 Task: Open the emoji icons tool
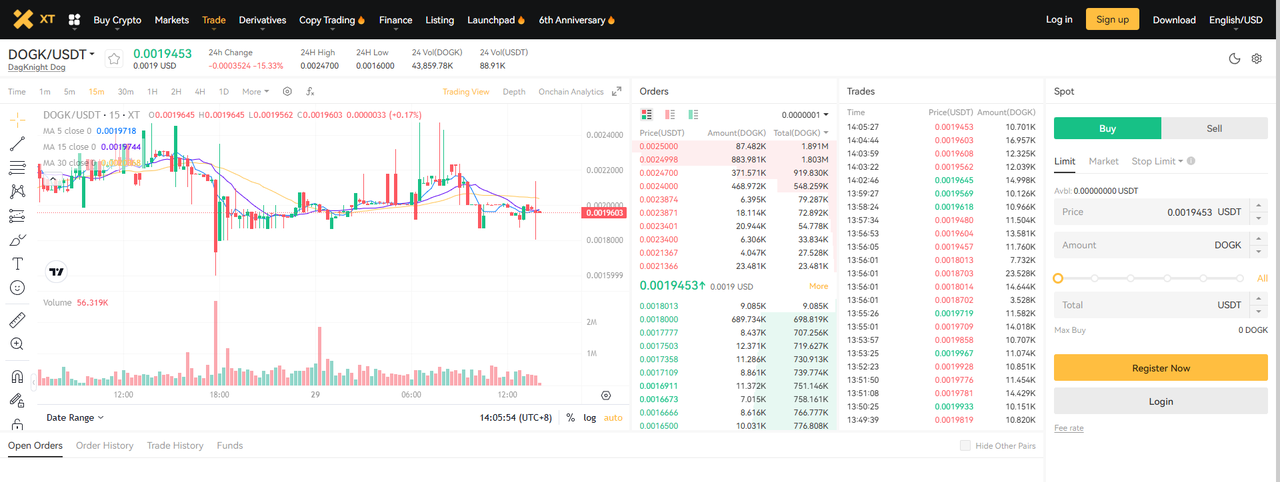click(17, 288)
